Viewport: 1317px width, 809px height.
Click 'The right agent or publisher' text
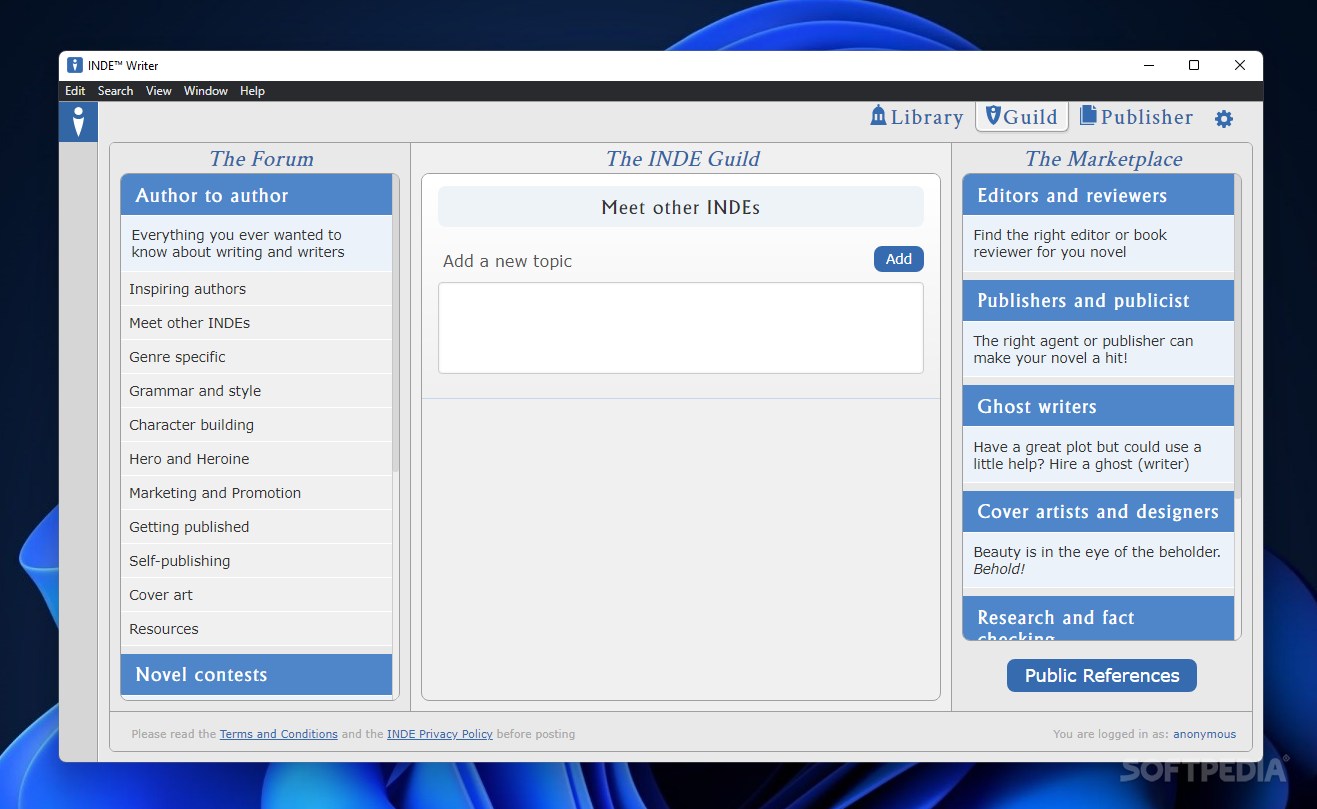click(x=1083, y=349)
